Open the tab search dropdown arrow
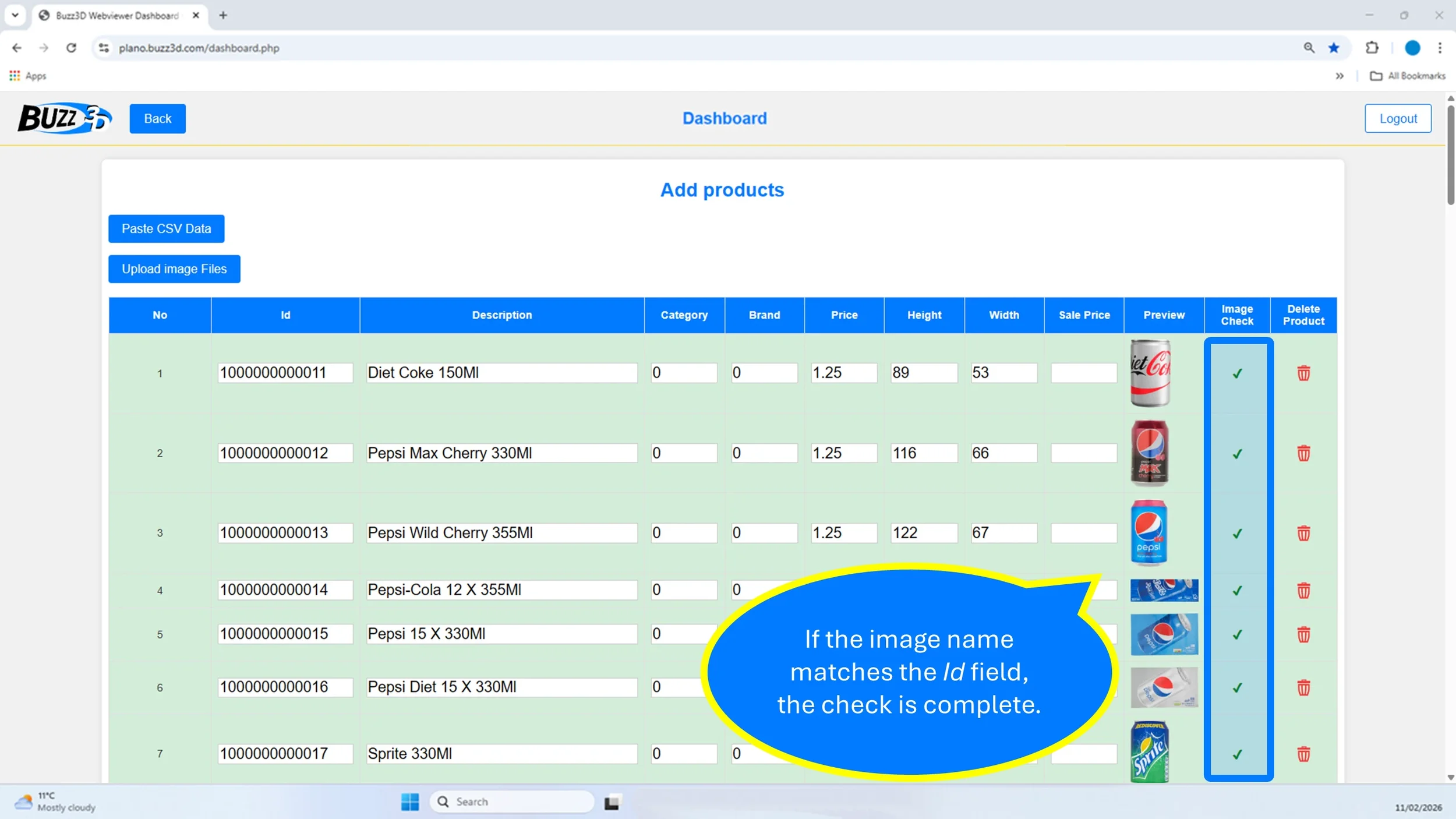Image resolution: width=1456 pixels, height=819 pixels. pyautogui.click(x=15, y=15)
